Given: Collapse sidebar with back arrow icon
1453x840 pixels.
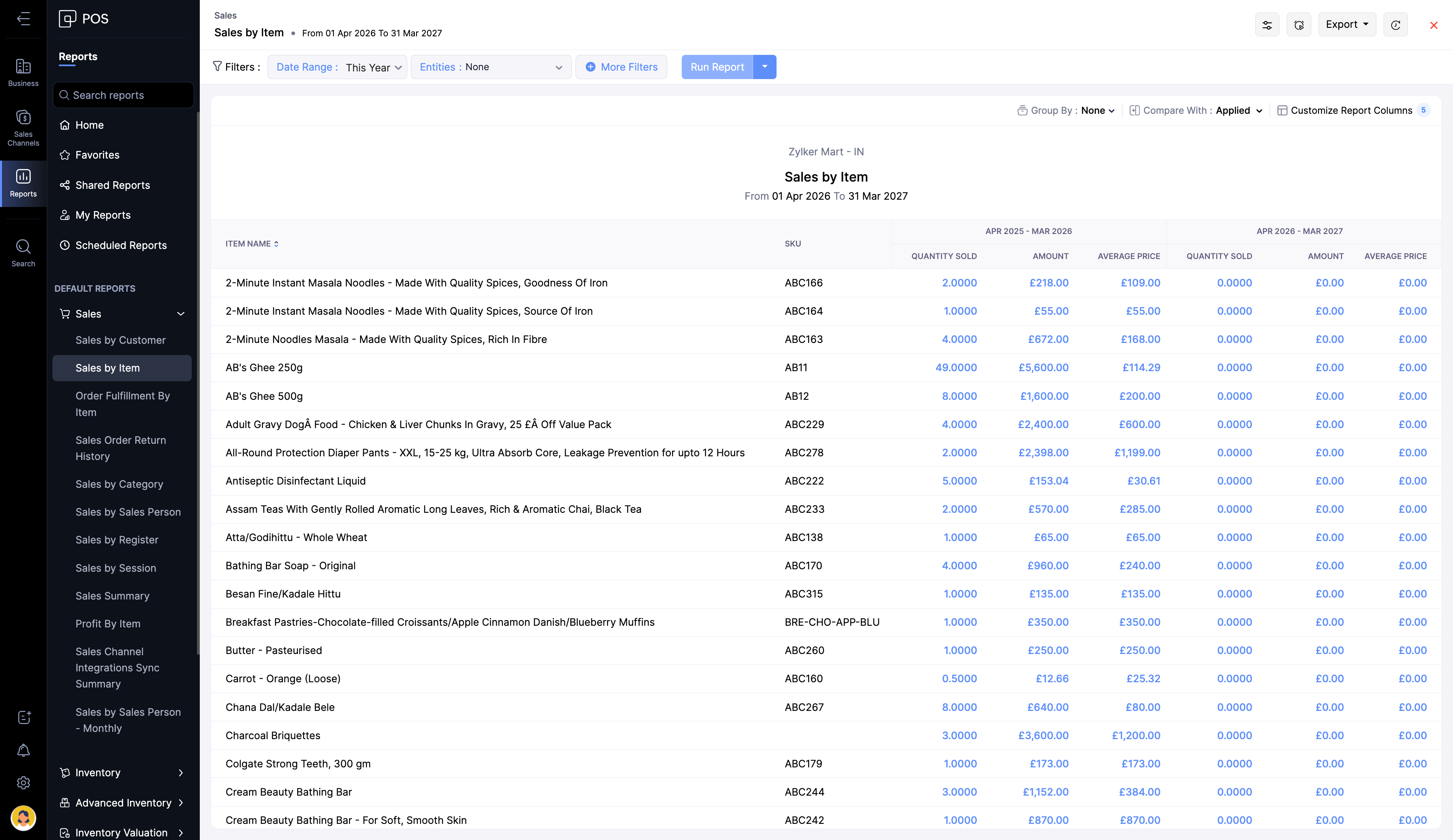Looking at the screenshot, I should [x=23, y=19].
